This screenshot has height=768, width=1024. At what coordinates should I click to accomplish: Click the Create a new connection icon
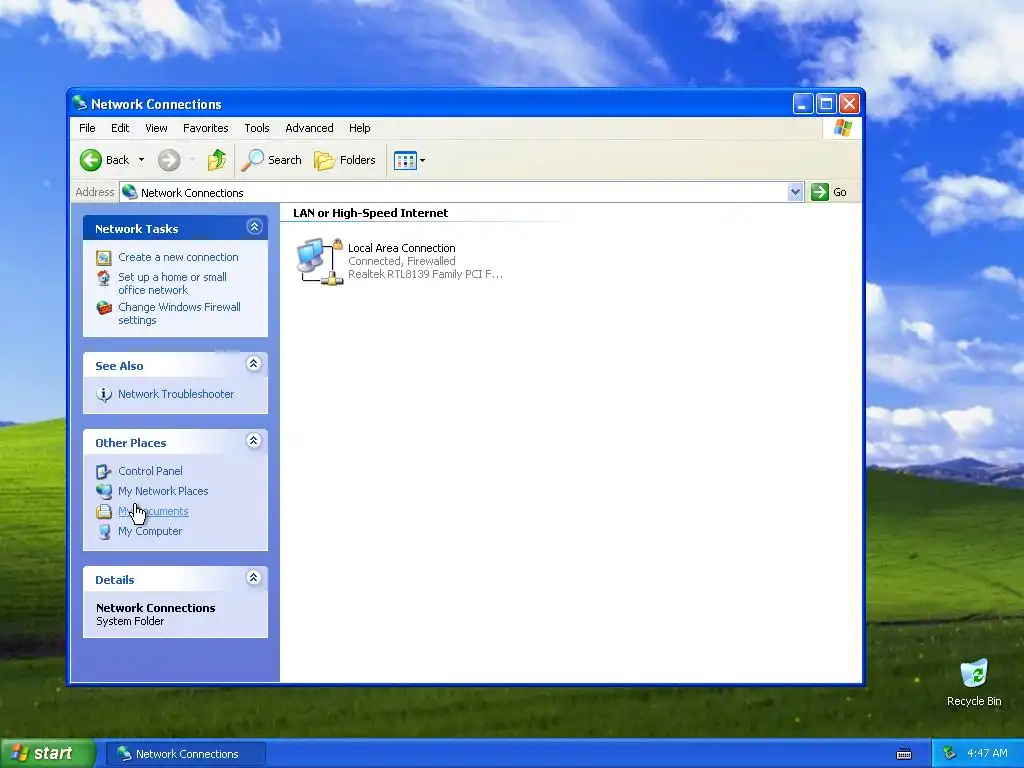104,258
